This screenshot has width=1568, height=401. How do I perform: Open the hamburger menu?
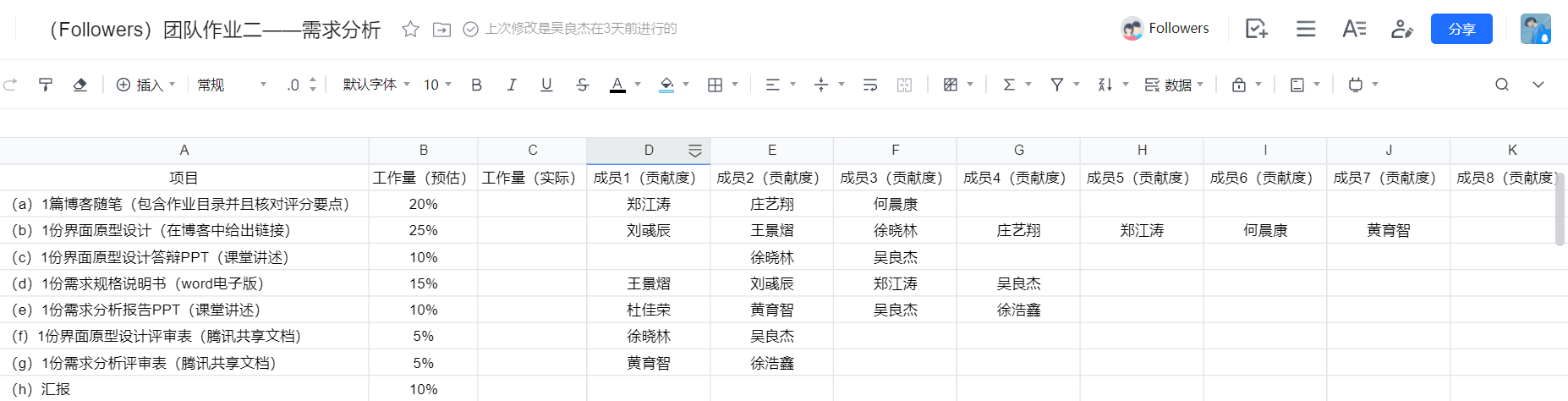point(1306,29)
